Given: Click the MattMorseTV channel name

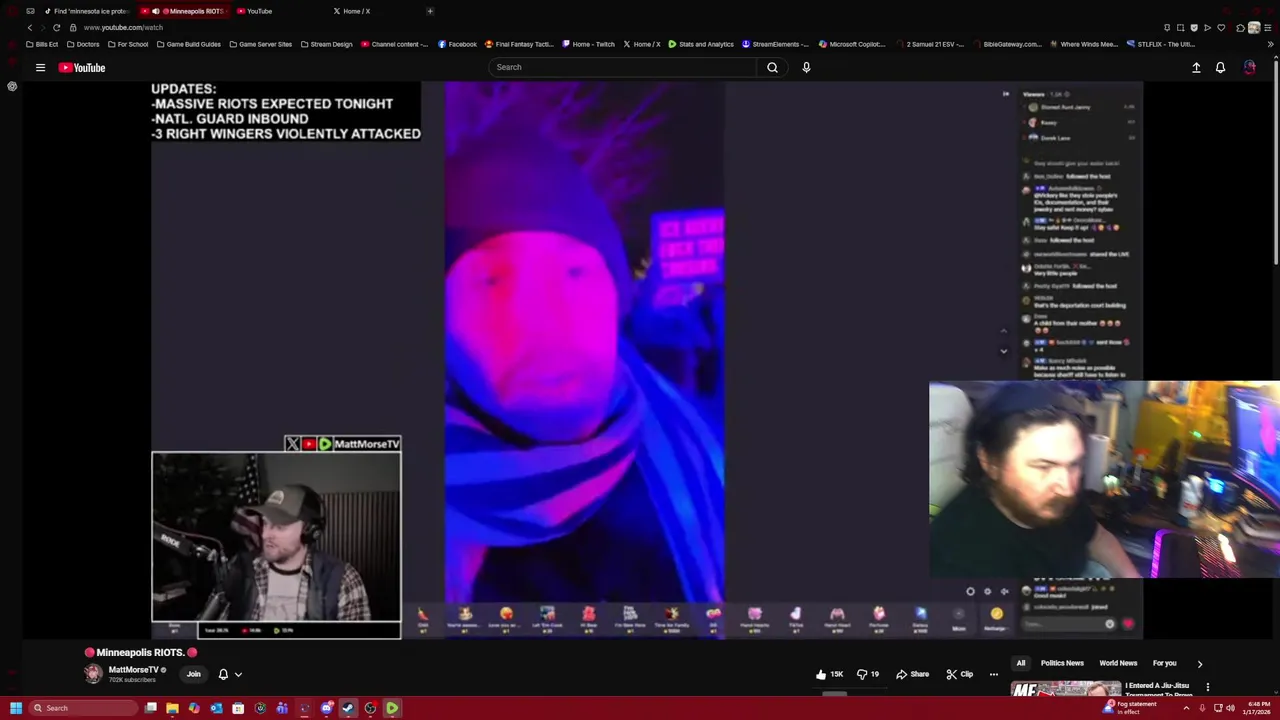Looking at the screenshot, I should [x=133, y=670].
